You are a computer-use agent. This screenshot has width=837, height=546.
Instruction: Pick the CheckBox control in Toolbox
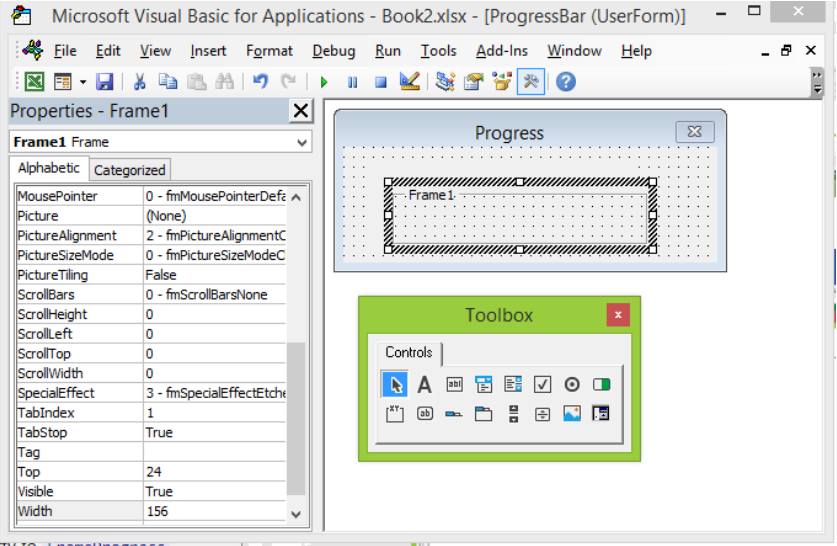(x=542, y=384)
